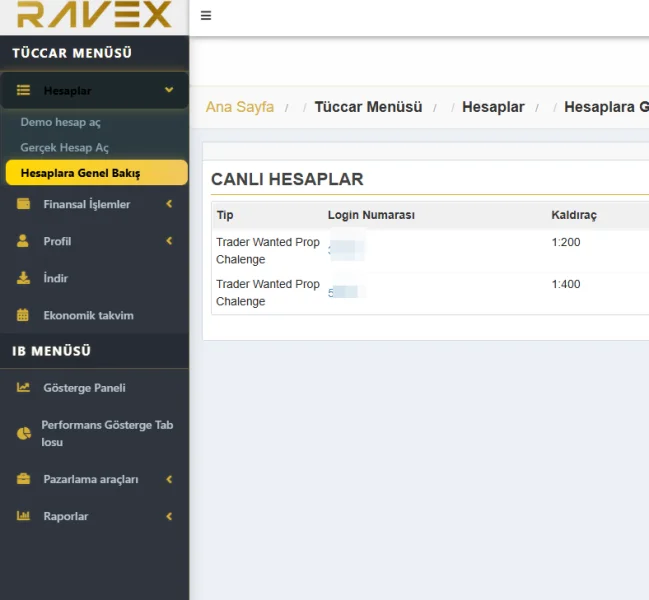Screen dimensions: 649x600
Task: Collapse the Hesaplar menu chevron
Action: pyautogui.click(x=169, y=90)
